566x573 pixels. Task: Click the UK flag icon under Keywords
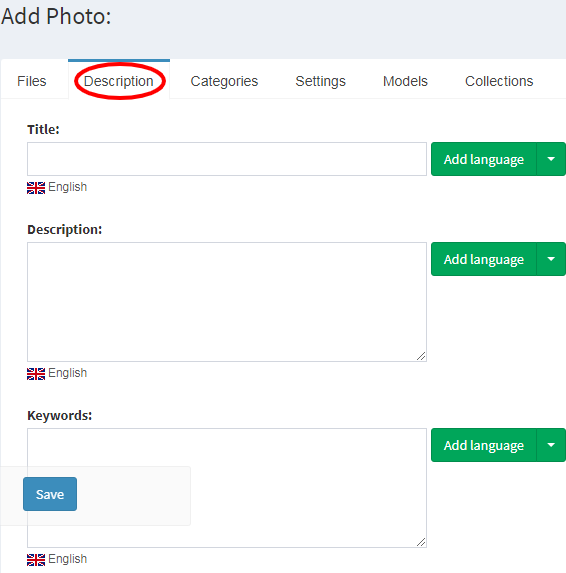36,559
